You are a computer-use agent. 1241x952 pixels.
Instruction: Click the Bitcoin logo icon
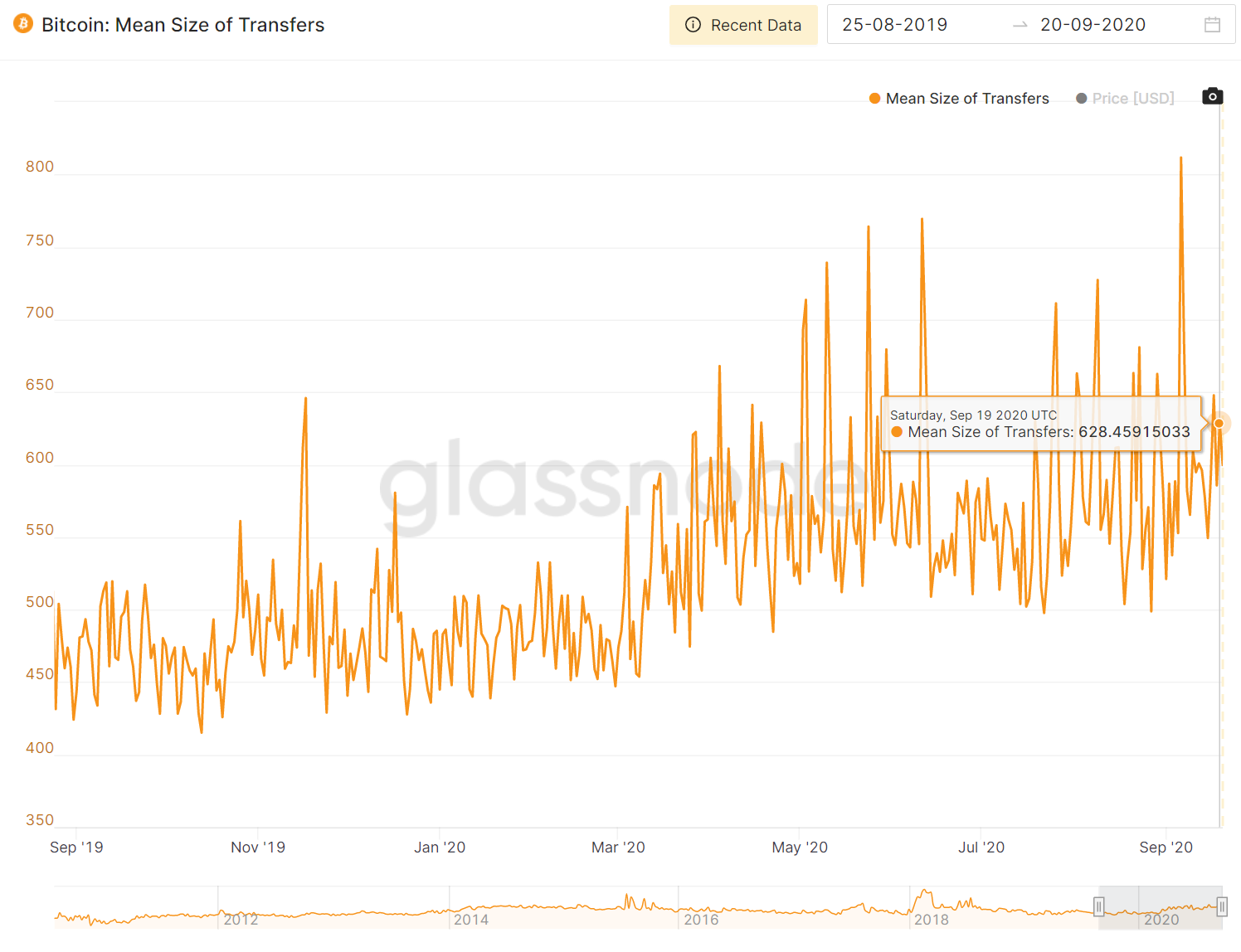[x=23, y=23]
